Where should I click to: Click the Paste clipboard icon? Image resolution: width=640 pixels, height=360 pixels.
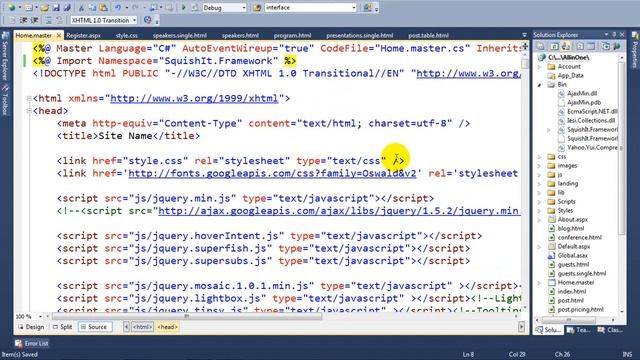[104, 7]
